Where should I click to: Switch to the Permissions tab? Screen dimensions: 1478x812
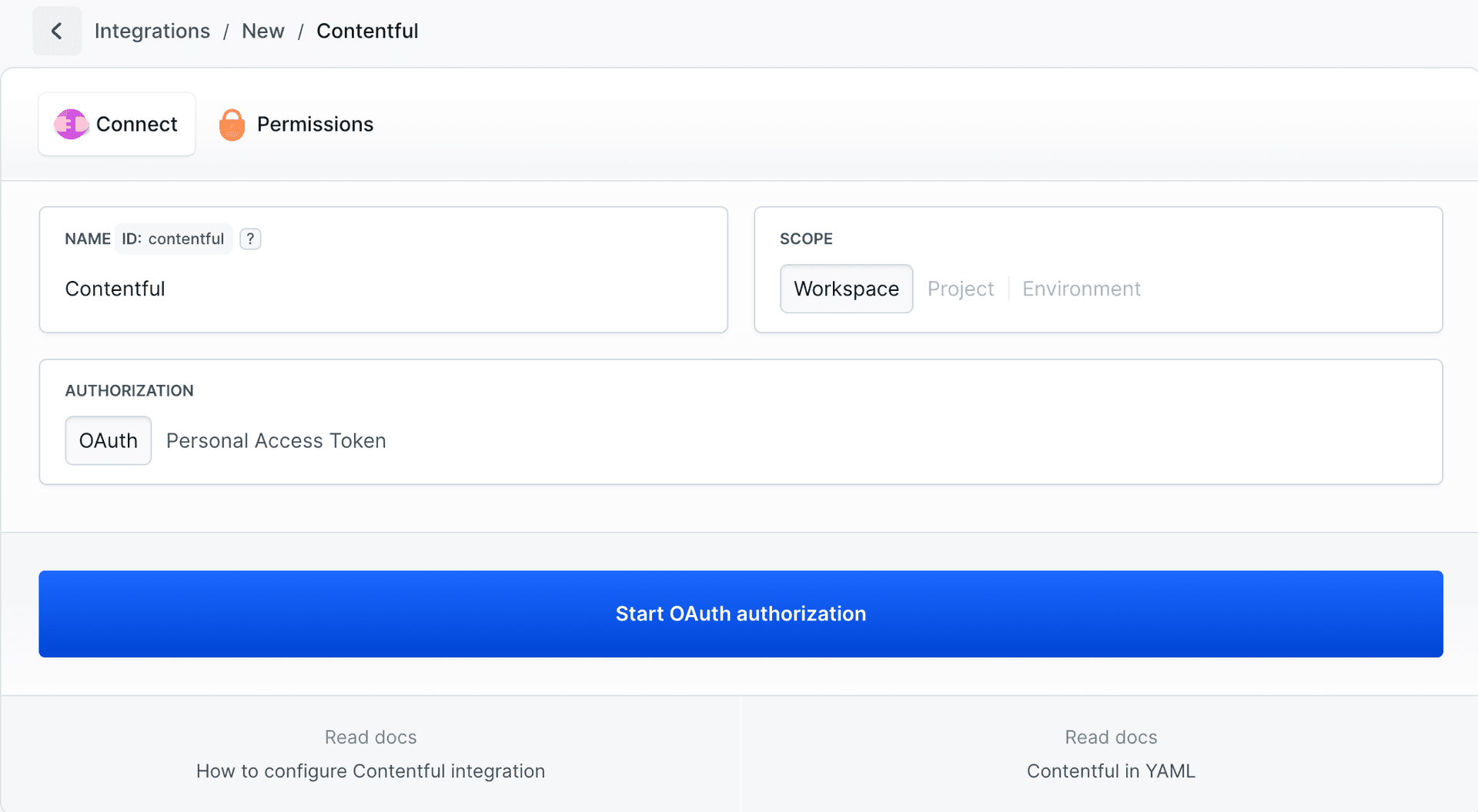(296, 124)
